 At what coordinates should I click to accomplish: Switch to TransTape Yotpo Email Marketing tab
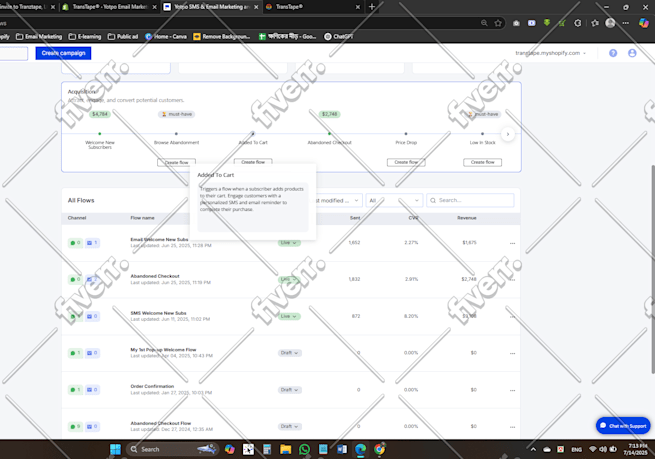tap(109, 7)
